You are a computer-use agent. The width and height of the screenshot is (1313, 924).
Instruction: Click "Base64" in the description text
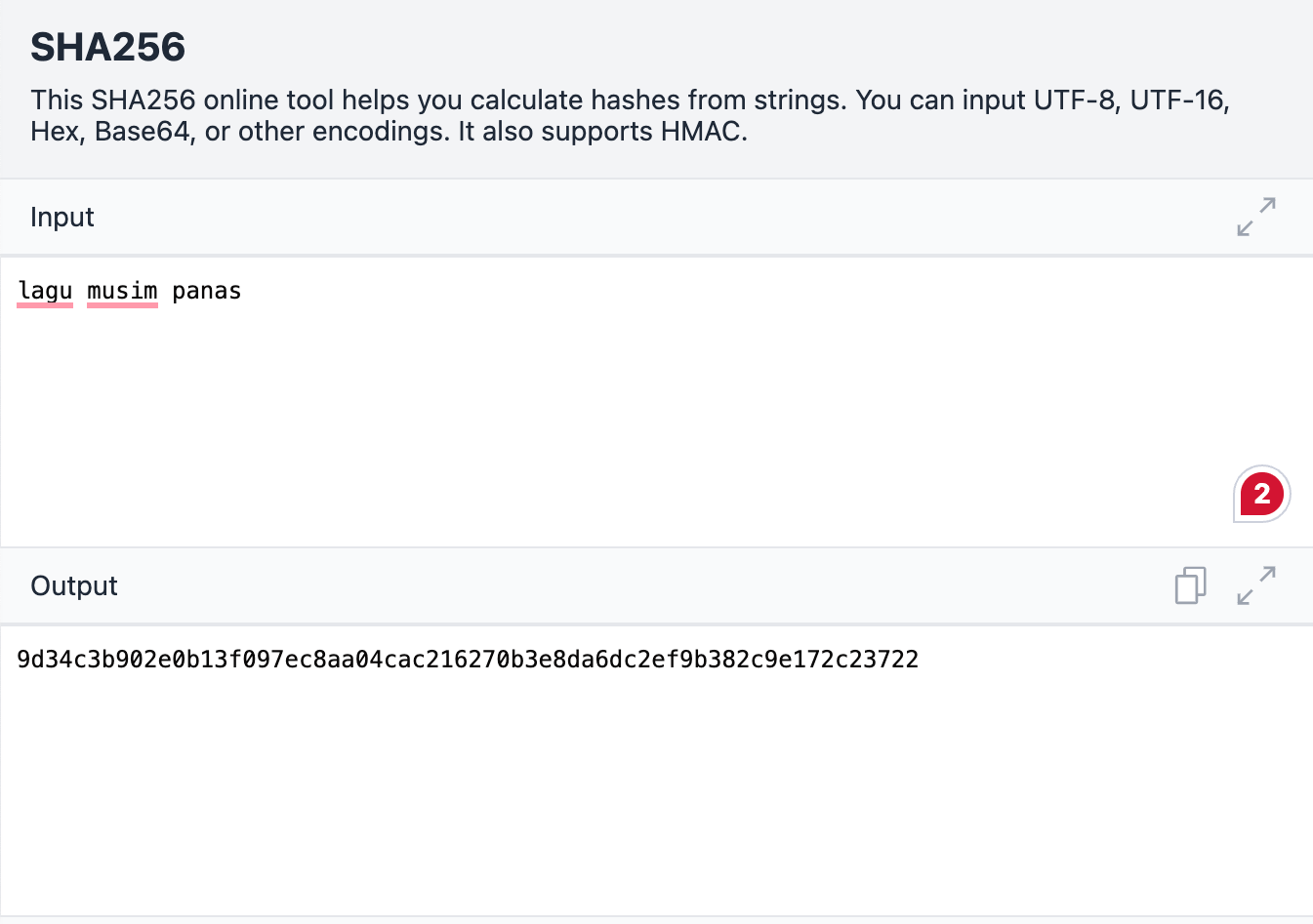click(142, 132)
